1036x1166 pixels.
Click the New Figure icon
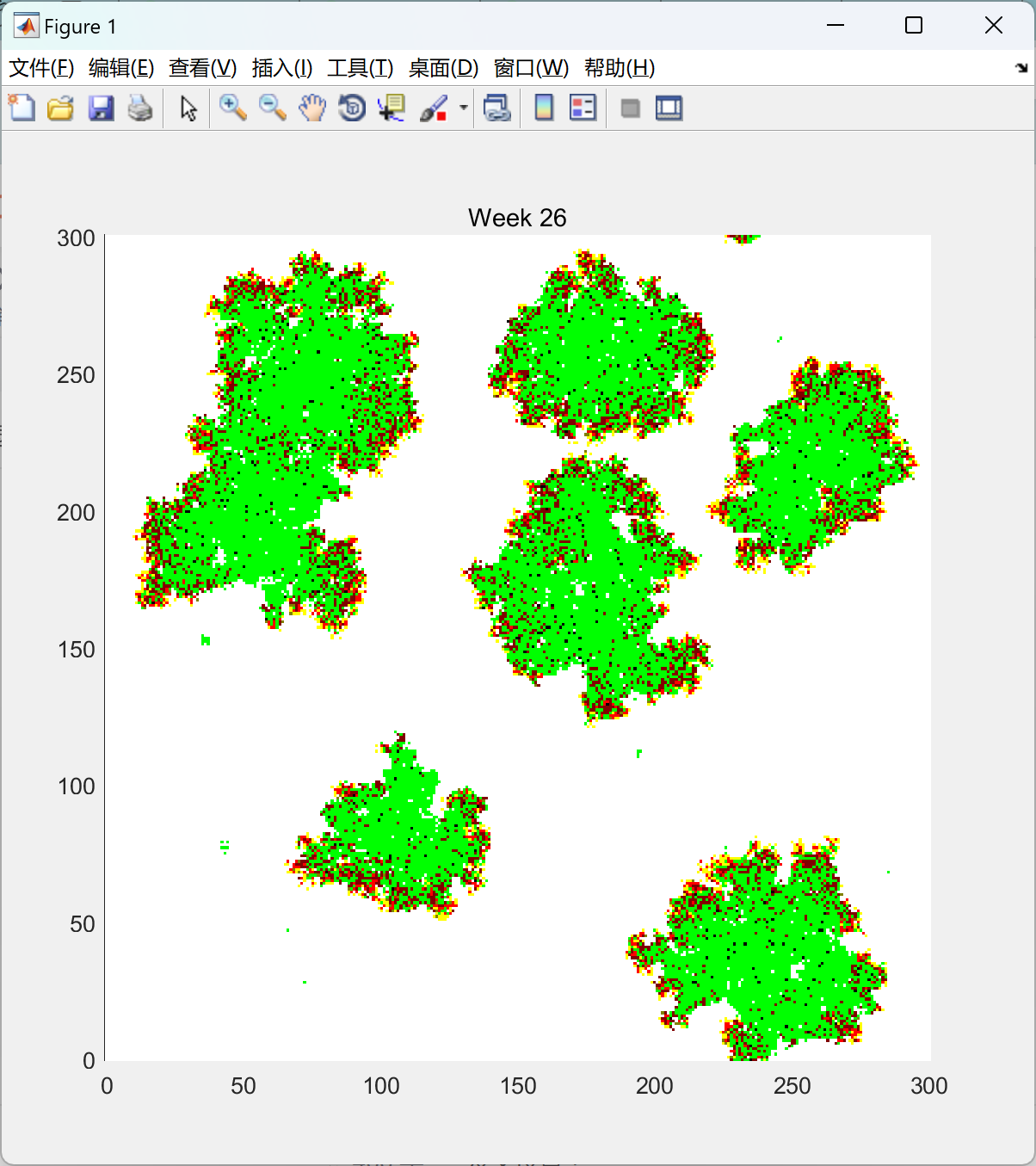(x=22, y=108)
